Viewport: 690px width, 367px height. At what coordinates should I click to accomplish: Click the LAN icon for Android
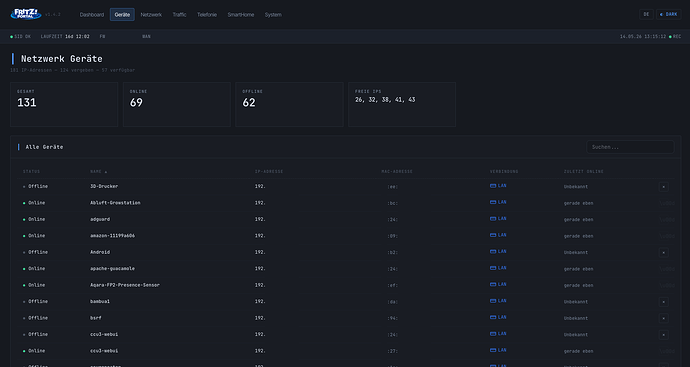coord(493,252)
